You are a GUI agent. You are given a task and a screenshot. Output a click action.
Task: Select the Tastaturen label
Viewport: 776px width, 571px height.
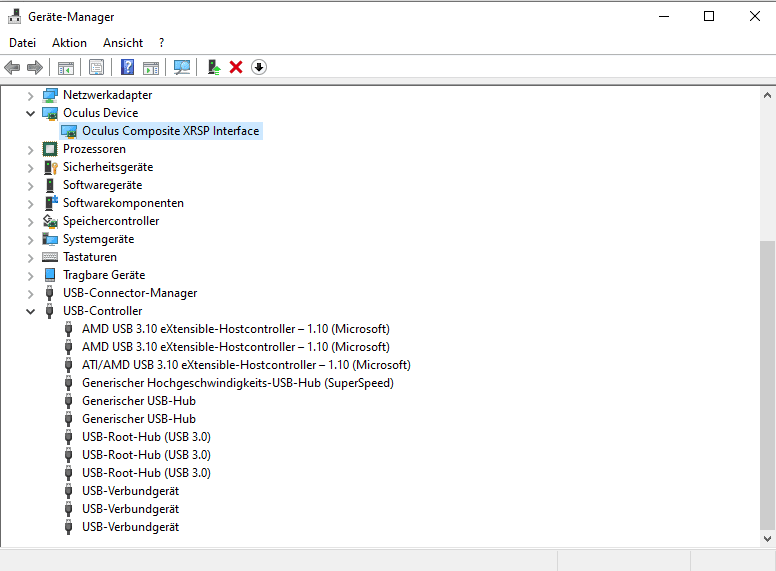click(x=90, y=257)
